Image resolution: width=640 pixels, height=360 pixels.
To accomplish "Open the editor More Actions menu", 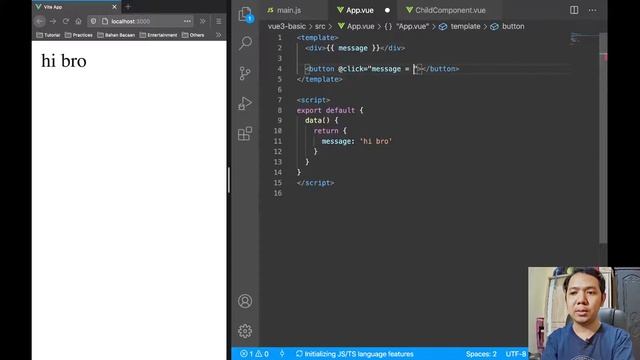I will (x=592, y=10).
